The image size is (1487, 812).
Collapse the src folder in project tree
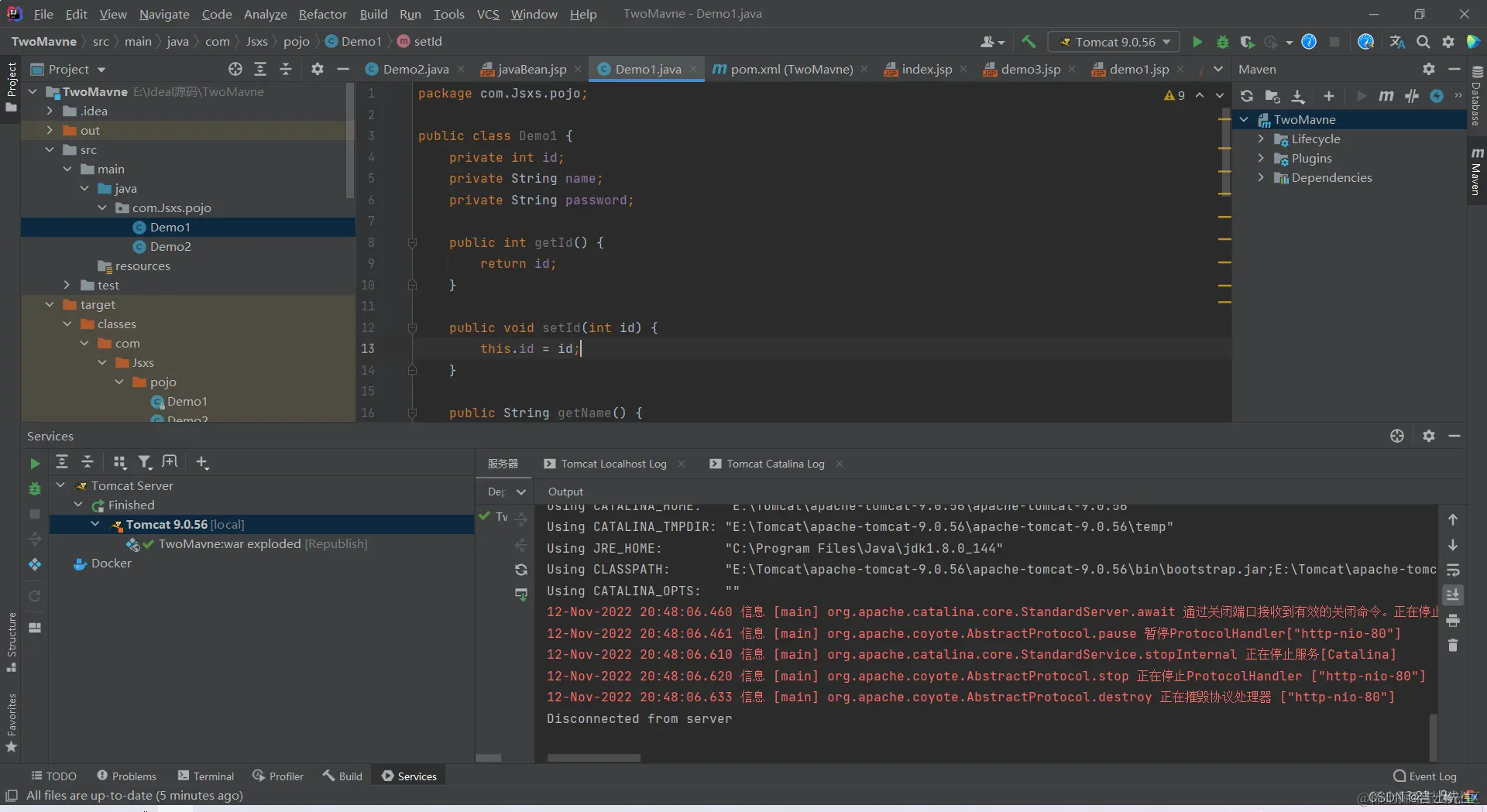coord(50,149)
